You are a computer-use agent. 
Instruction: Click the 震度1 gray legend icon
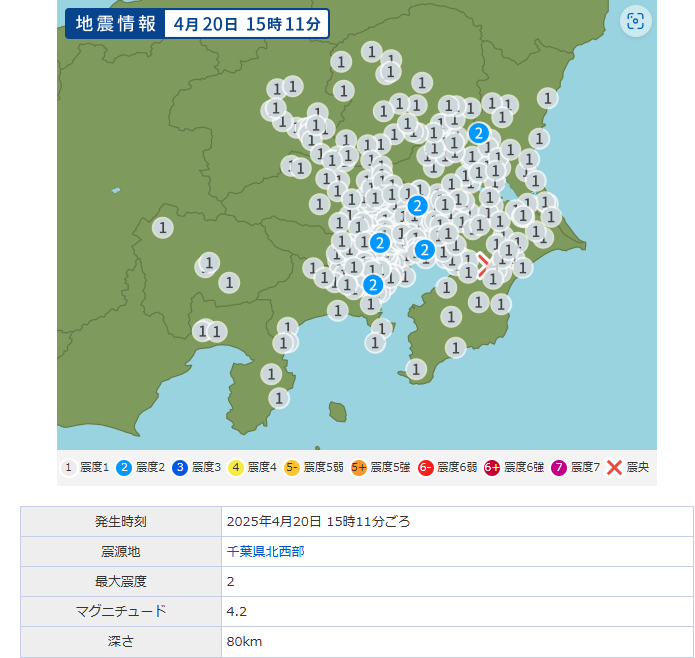(x=68, y=467)
